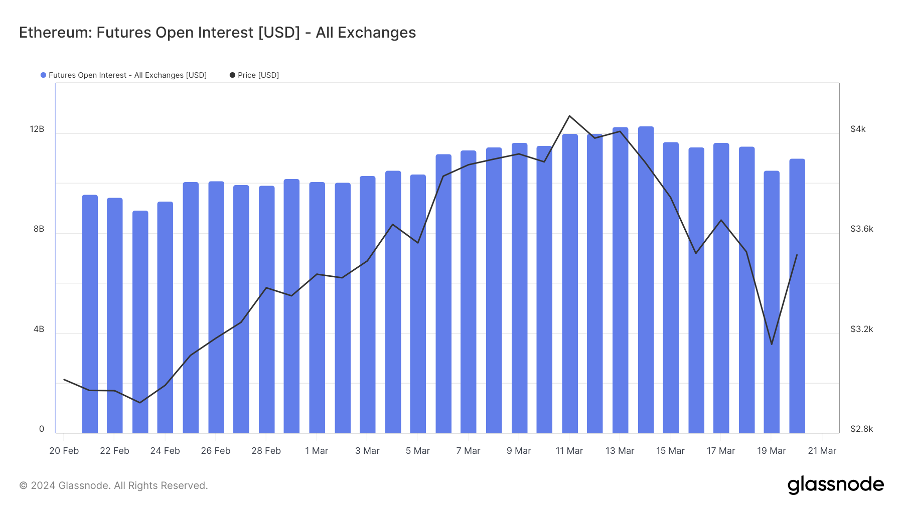Screen dimensions: 904x508
Task: Click the 2024 Glassnode copyright notice
Action: [x=114, y=486]
